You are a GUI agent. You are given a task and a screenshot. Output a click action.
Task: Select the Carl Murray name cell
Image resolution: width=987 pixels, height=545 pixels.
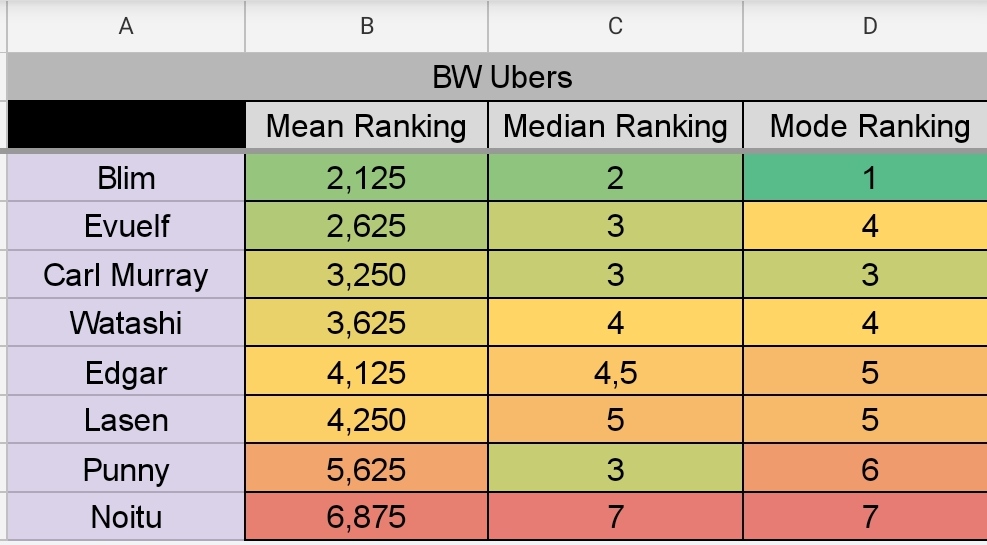tap(126, 274)
